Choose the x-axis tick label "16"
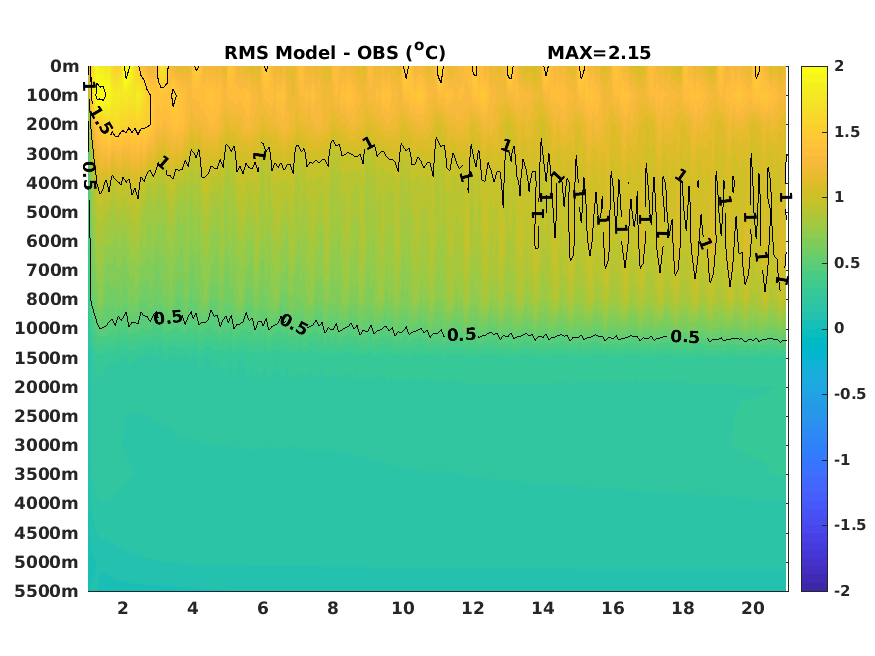This screenshot has width=875, height=656. pos(613,608)
